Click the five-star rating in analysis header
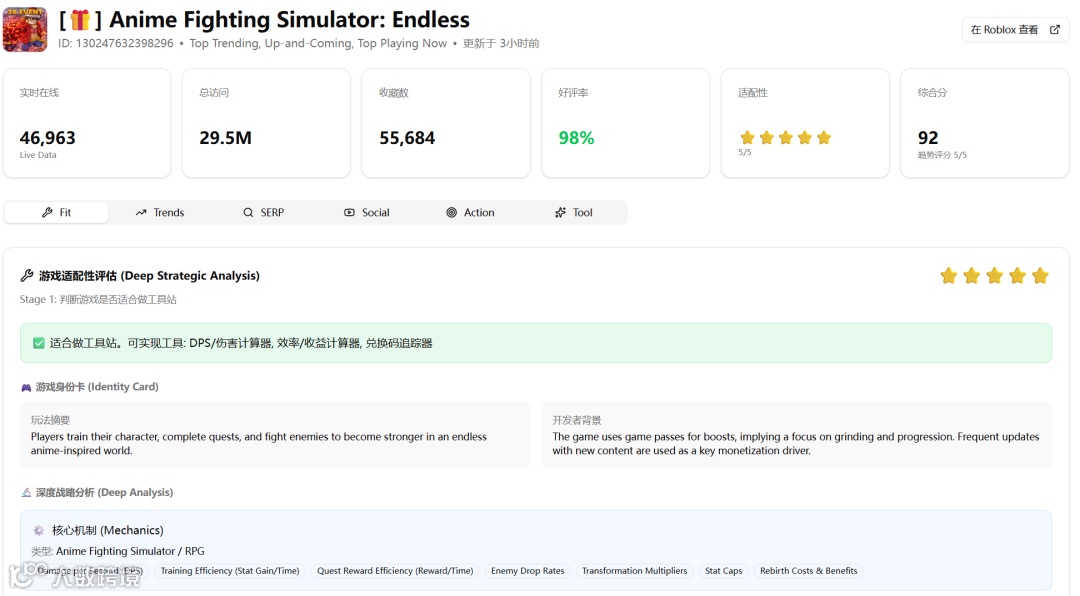This screenshot has height=596, width=1080. pos(995,276)
